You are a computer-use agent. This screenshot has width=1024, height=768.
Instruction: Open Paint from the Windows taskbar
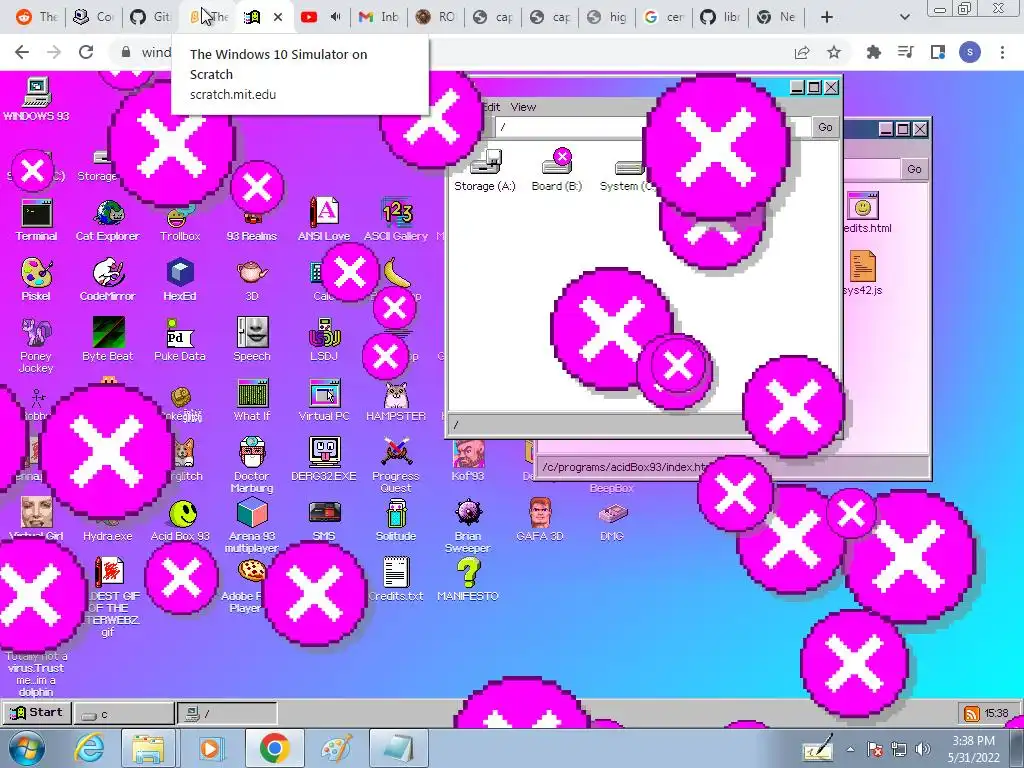pyautogui.click(x=337, y=748)
